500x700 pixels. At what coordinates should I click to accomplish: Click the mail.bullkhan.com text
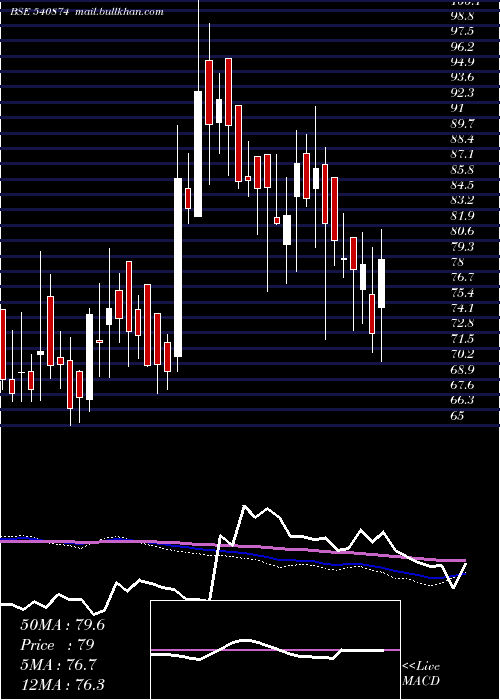tap(119, 12)
